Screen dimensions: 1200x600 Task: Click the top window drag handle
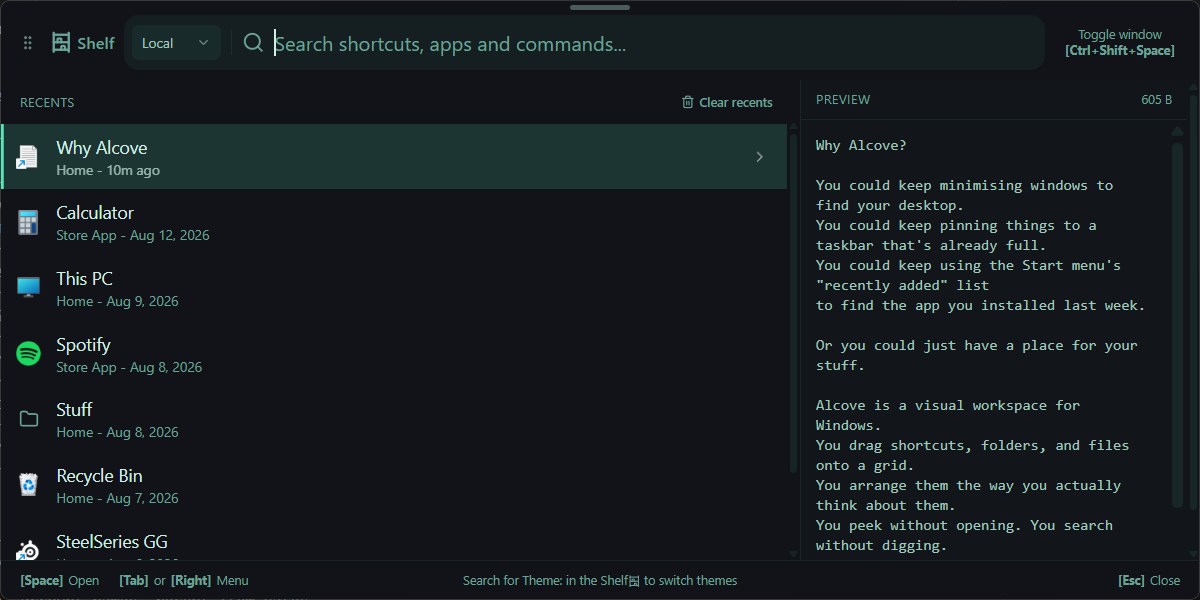point(600,7)
